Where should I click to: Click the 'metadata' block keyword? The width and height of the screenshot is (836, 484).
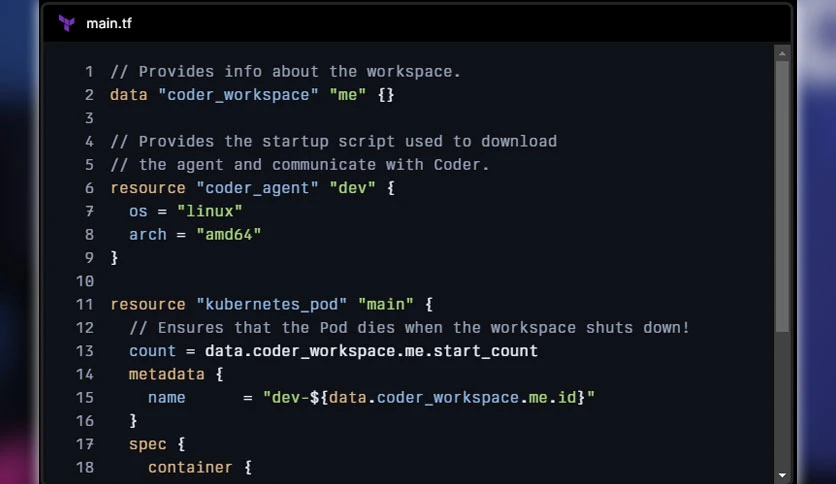point(167,374)
